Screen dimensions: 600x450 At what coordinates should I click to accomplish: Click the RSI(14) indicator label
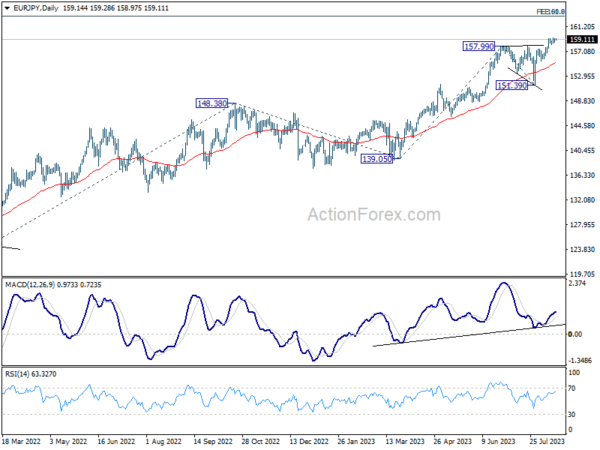17,374
